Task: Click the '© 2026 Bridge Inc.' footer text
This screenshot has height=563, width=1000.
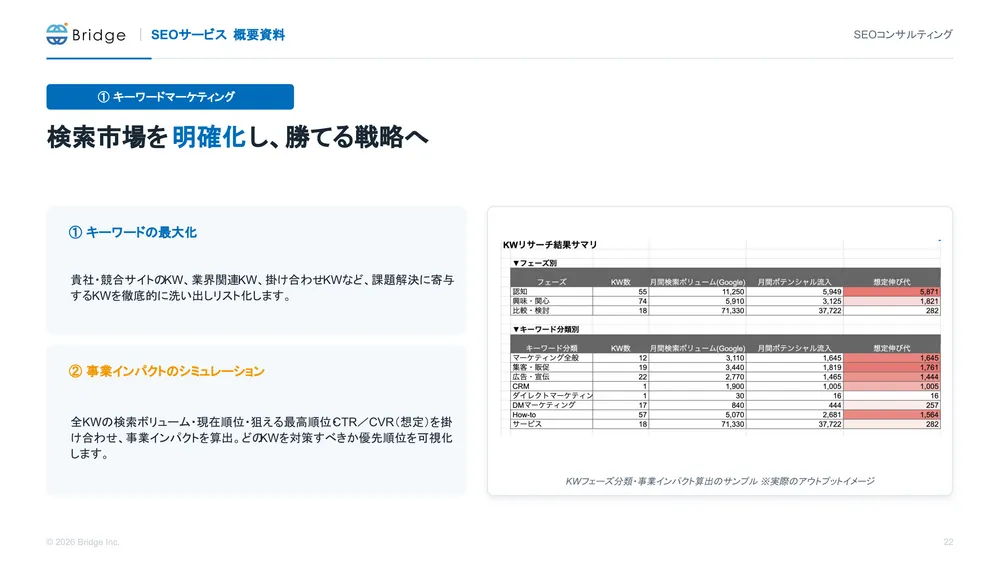Action: pos(83,542)
